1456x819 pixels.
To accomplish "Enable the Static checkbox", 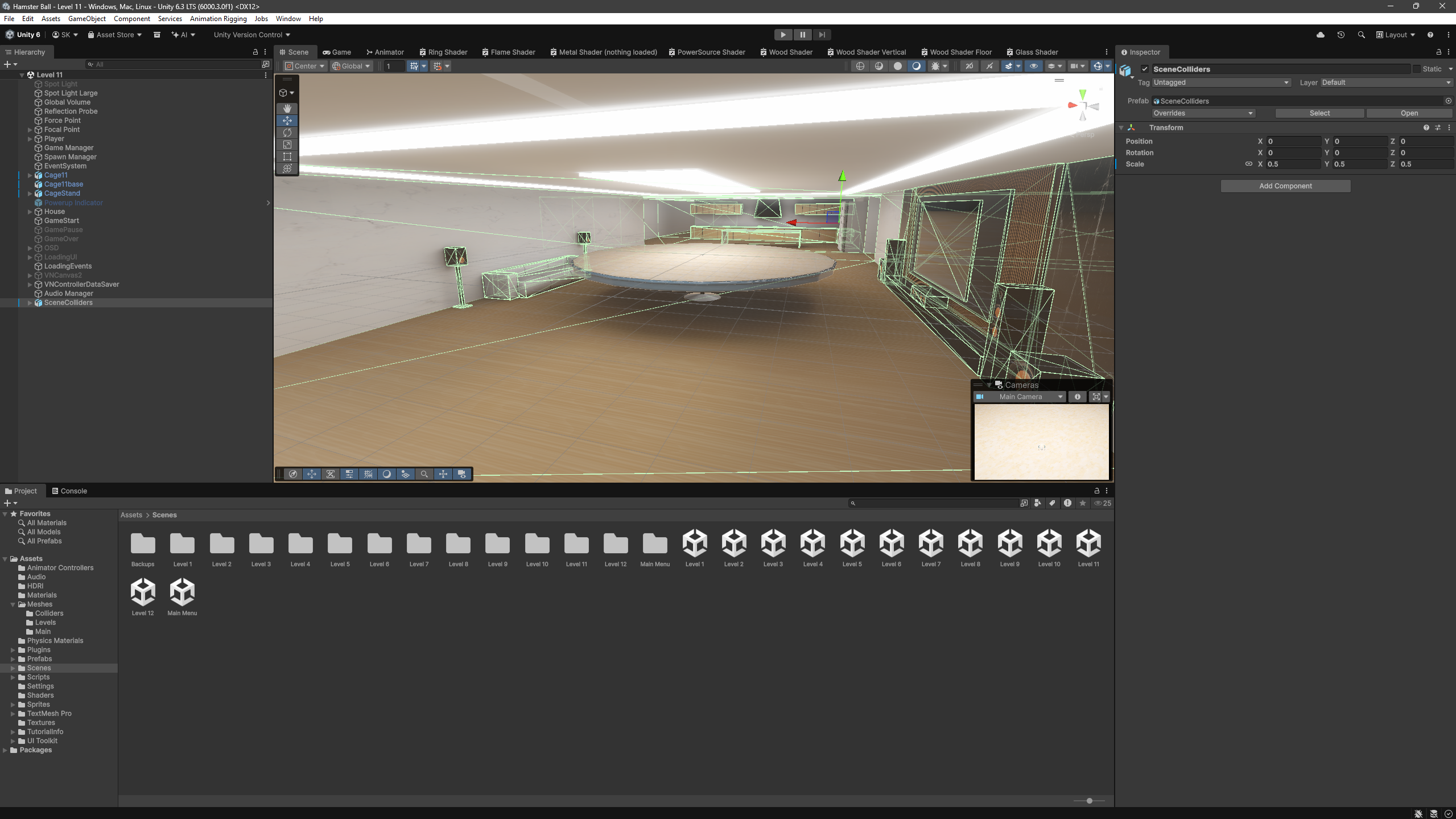I will [x=1416, y=69].
